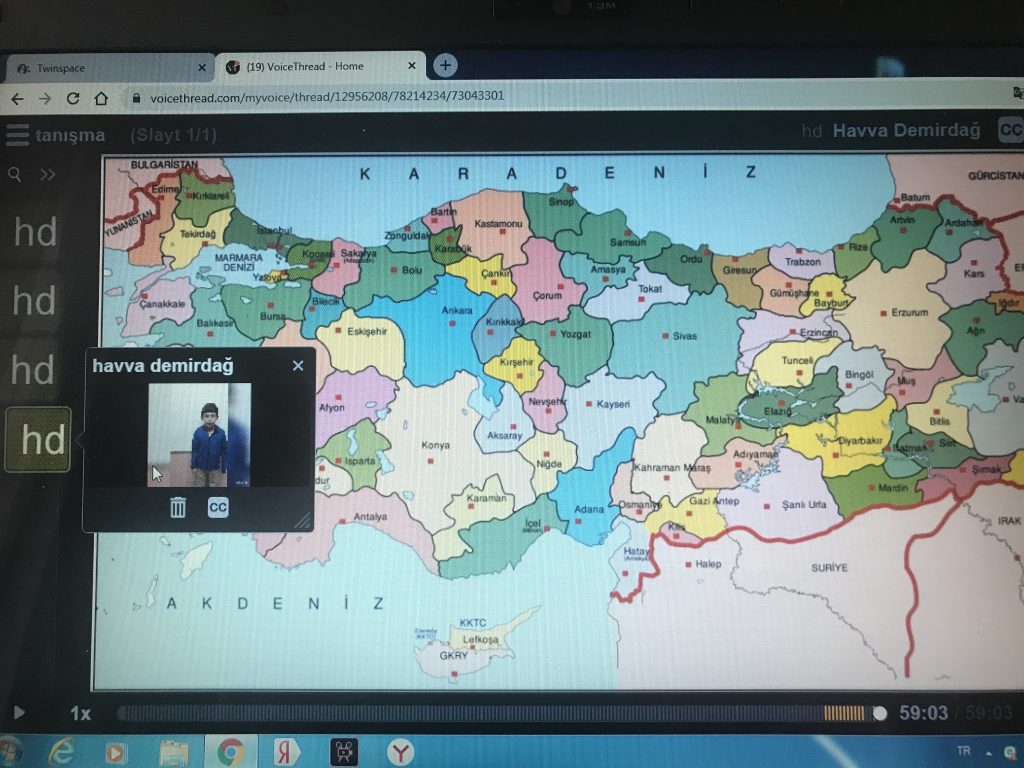Delete the comment using the trash icon
Image resolution: width=1024 pixels, height=768 pixels.
tap(176, 507)
